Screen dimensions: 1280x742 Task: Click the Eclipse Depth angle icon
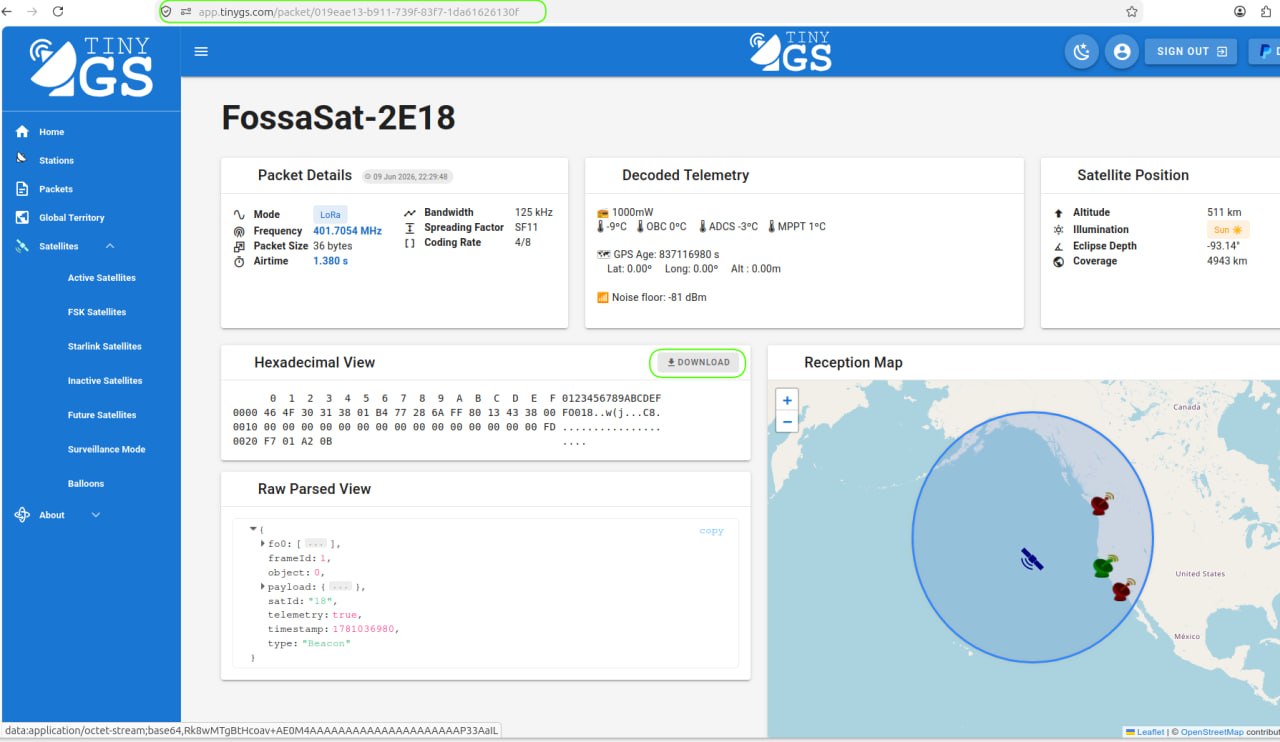(1059, 246)
